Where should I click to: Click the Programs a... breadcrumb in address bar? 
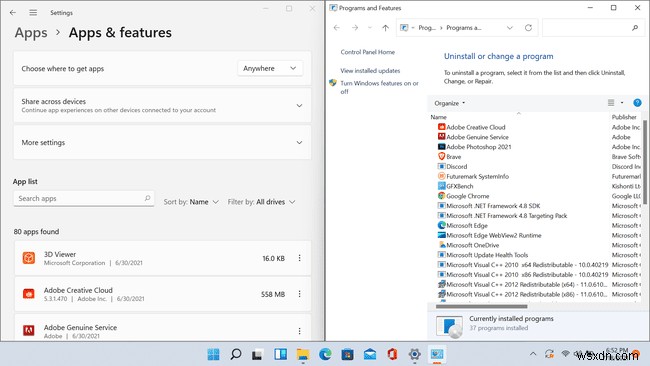click(463, 28)
